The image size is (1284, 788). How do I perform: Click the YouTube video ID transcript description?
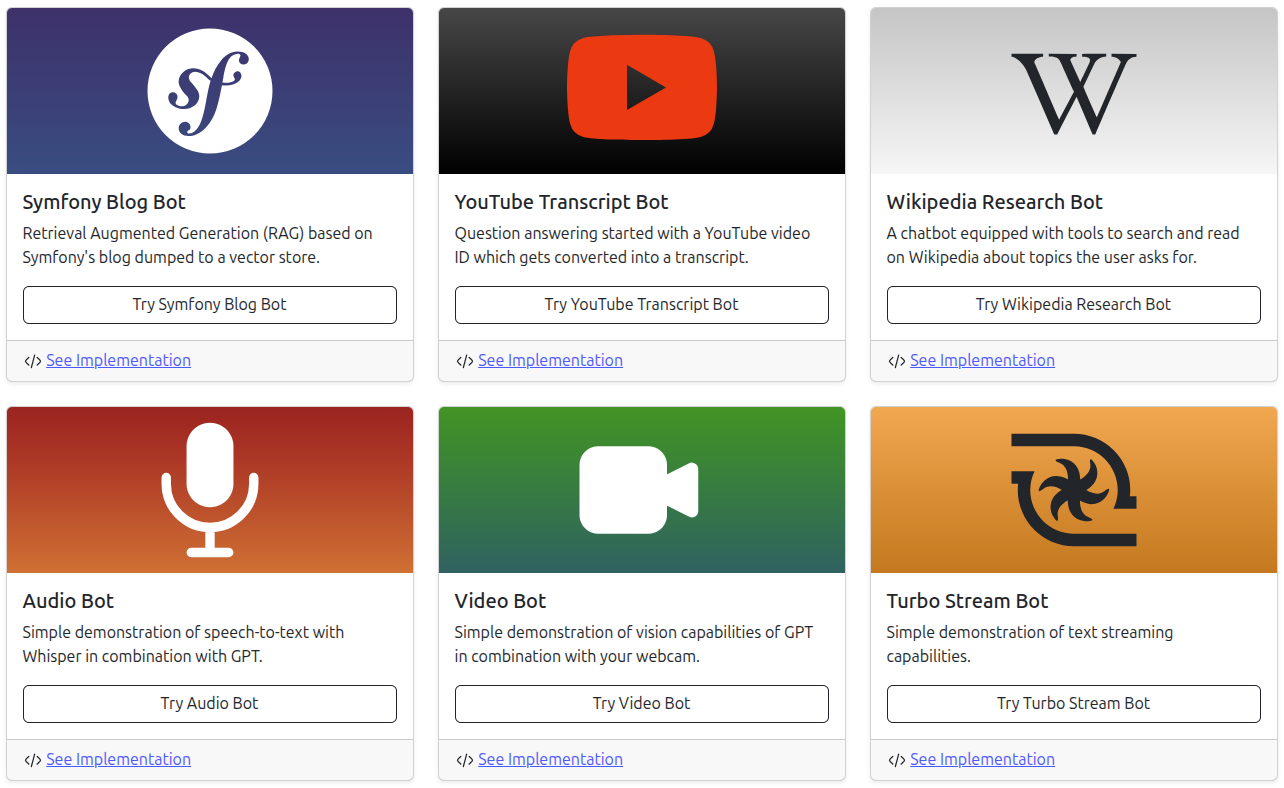[x=632, y=245]
